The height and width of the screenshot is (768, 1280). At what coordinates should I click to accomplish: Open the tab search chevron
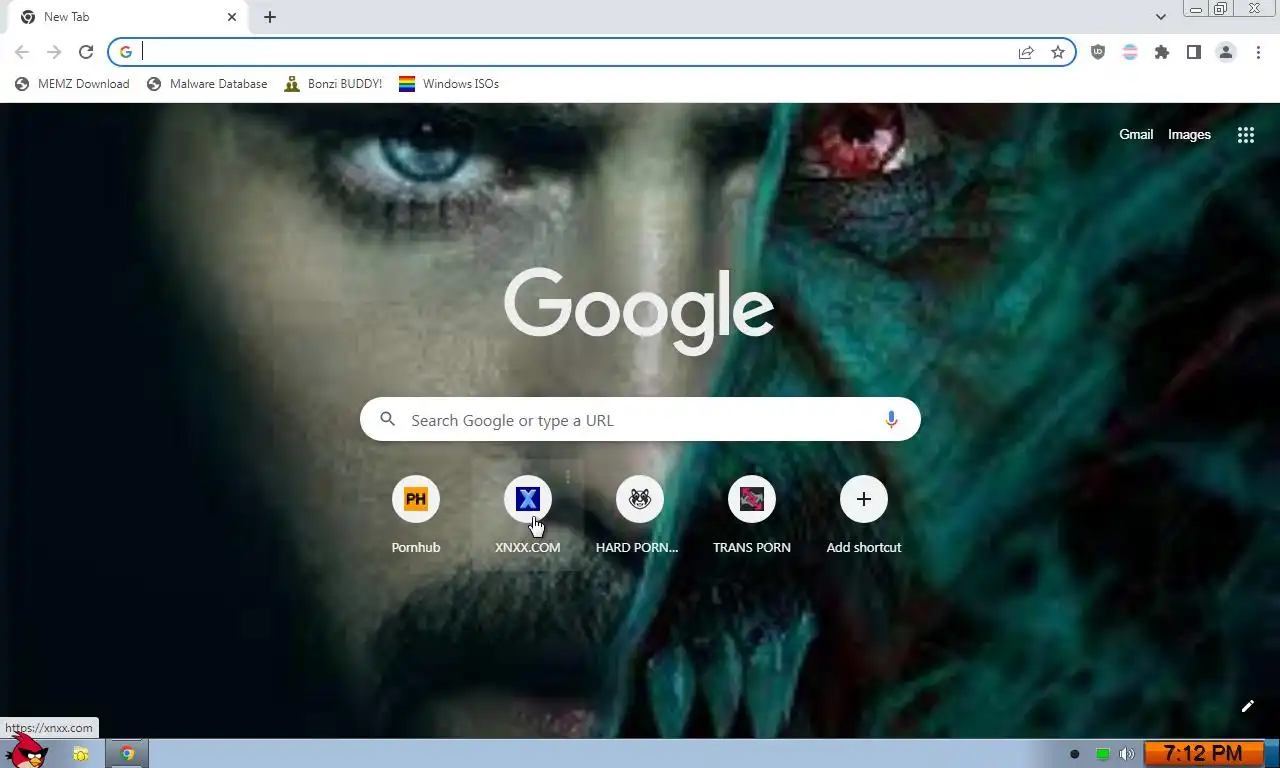(1160, 17)
